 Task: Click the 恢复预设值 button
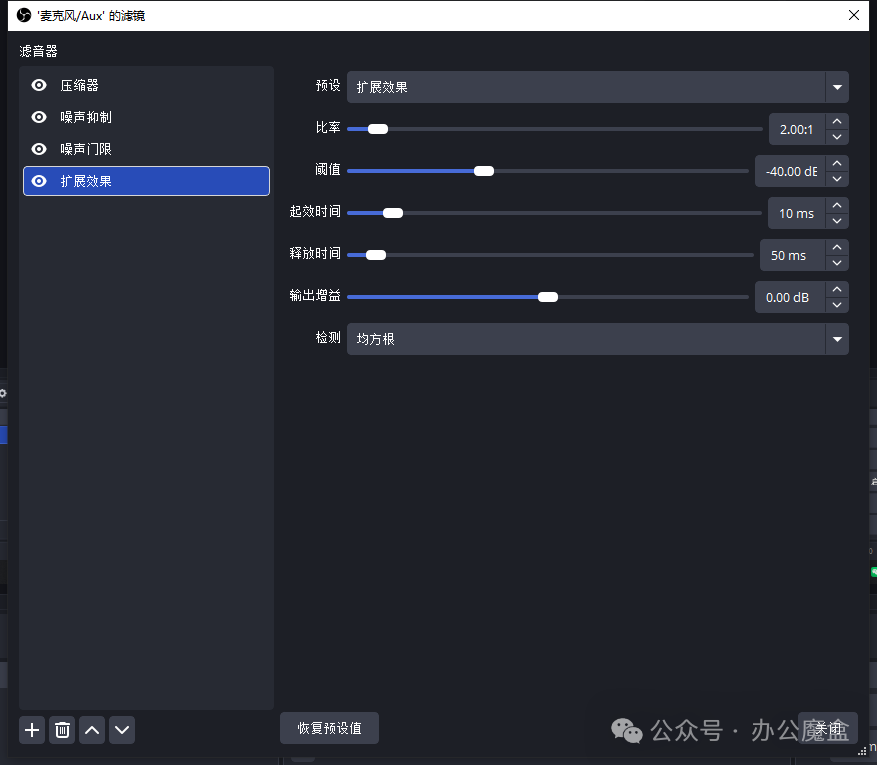pyautogui.click(x=329, y=729)
